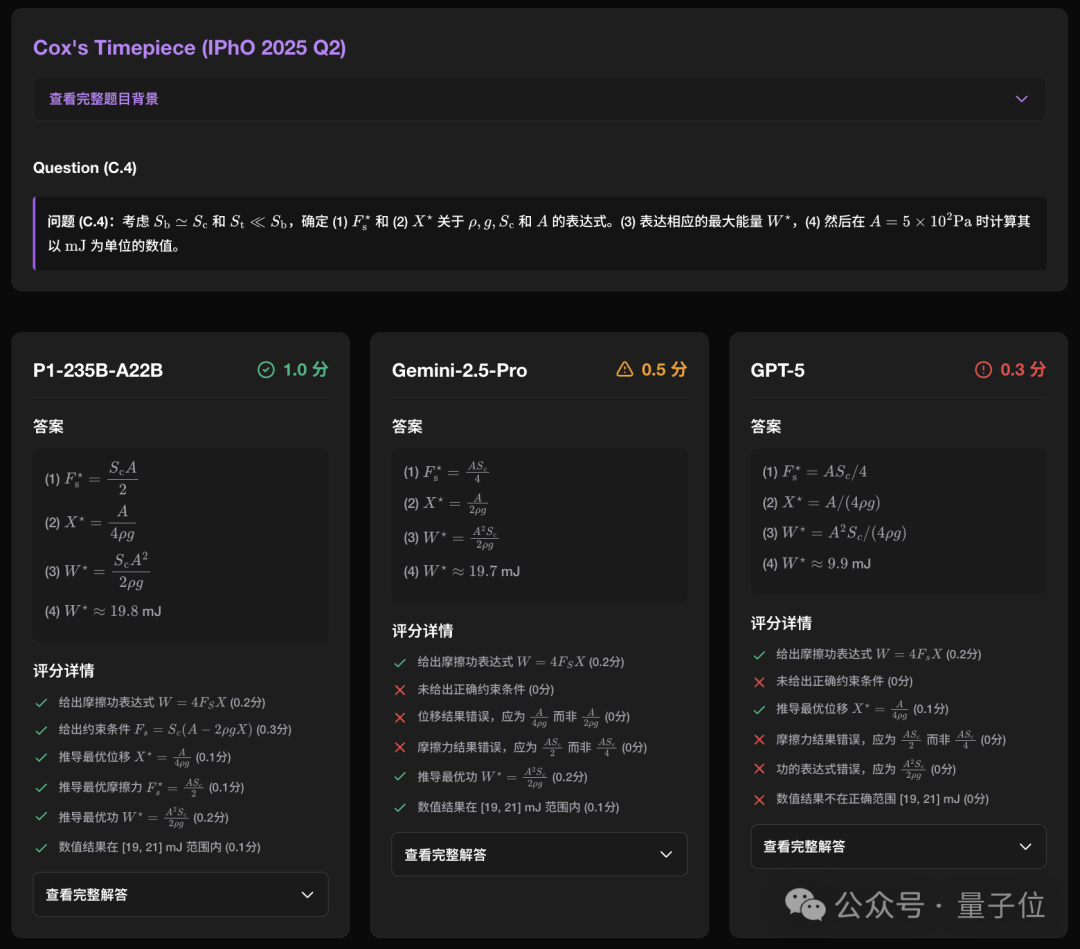Image resolution: width=1080 pixels, height=949 pixels.
Task: Expand 查看完整解答 under GPT-5
Action: [898, 846]
